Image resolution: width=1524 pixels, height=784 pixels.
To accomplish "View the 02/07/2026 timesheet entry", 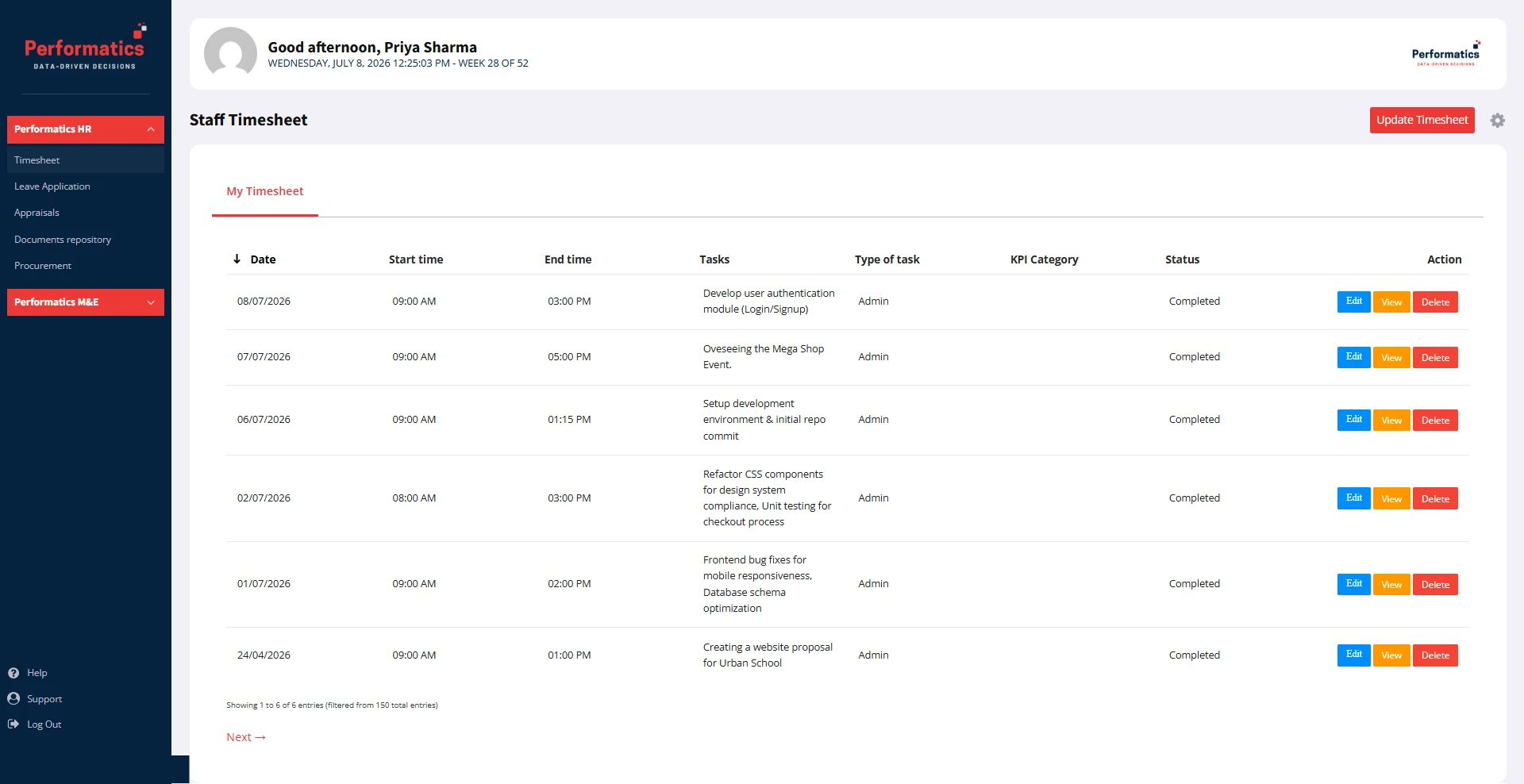I will click(1391, 498).
